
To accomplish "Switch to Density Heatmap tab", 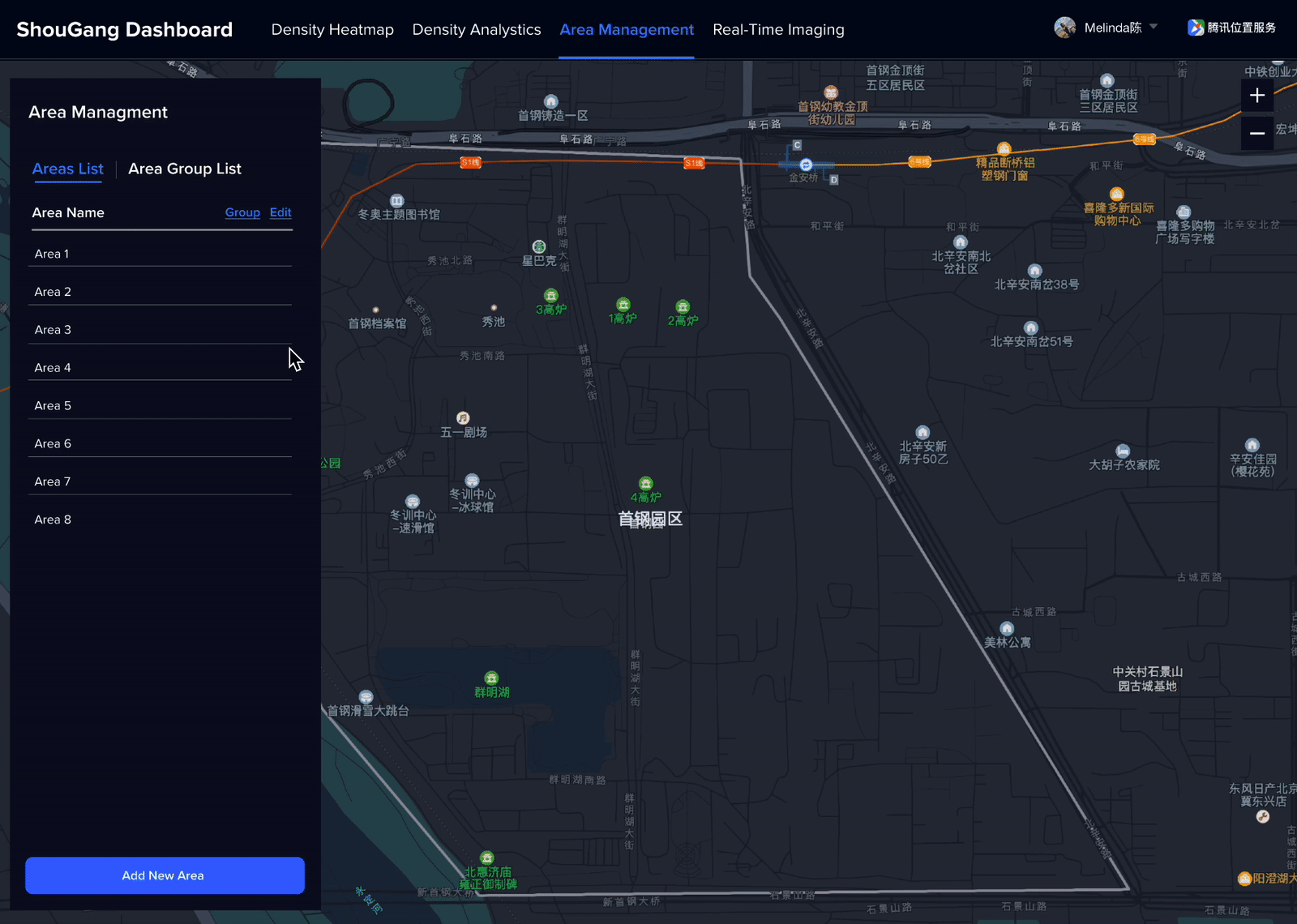I will 332,30.
